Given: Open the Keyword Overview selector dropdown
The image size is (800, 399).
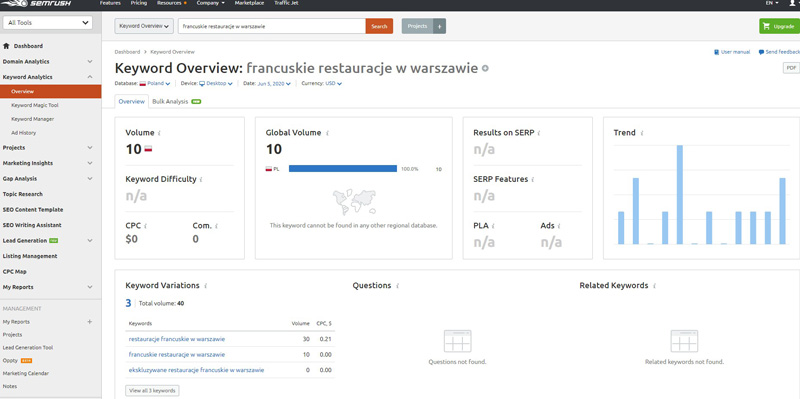Looking at the screenshot, I should point(144,26).
